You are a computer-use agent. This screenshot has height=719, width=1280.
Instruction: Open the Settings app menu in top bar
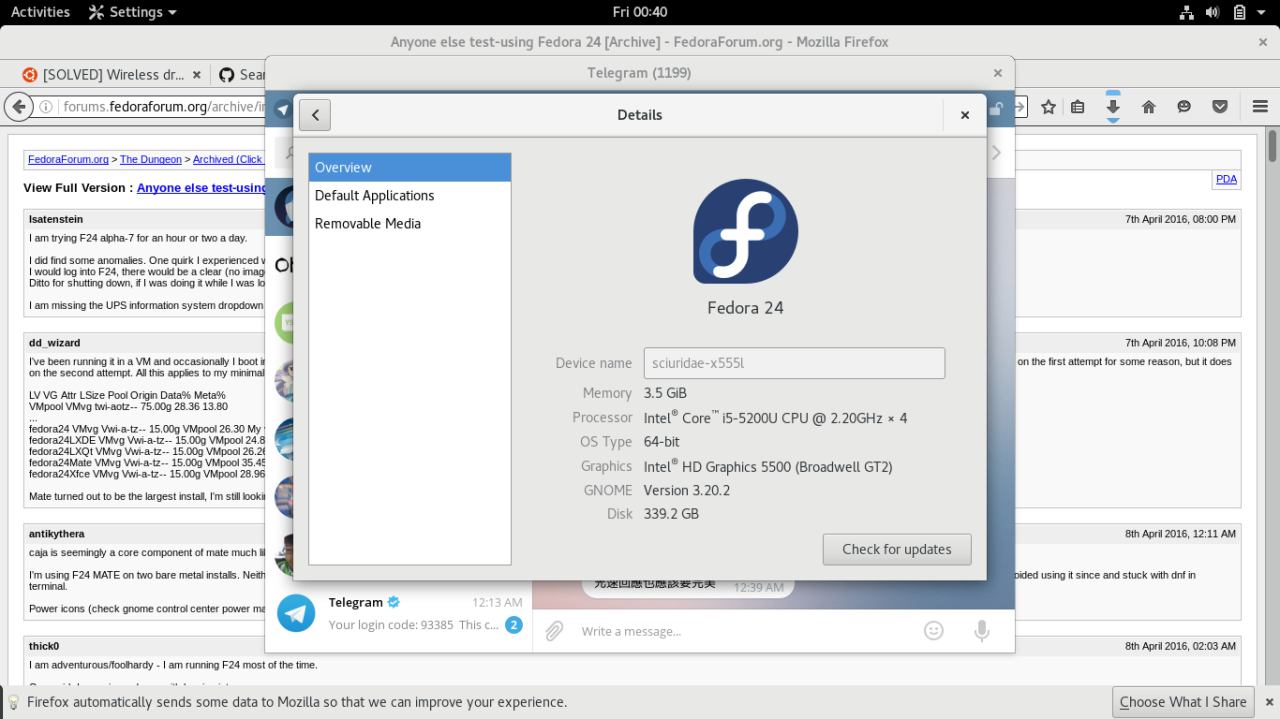point(133,12)
